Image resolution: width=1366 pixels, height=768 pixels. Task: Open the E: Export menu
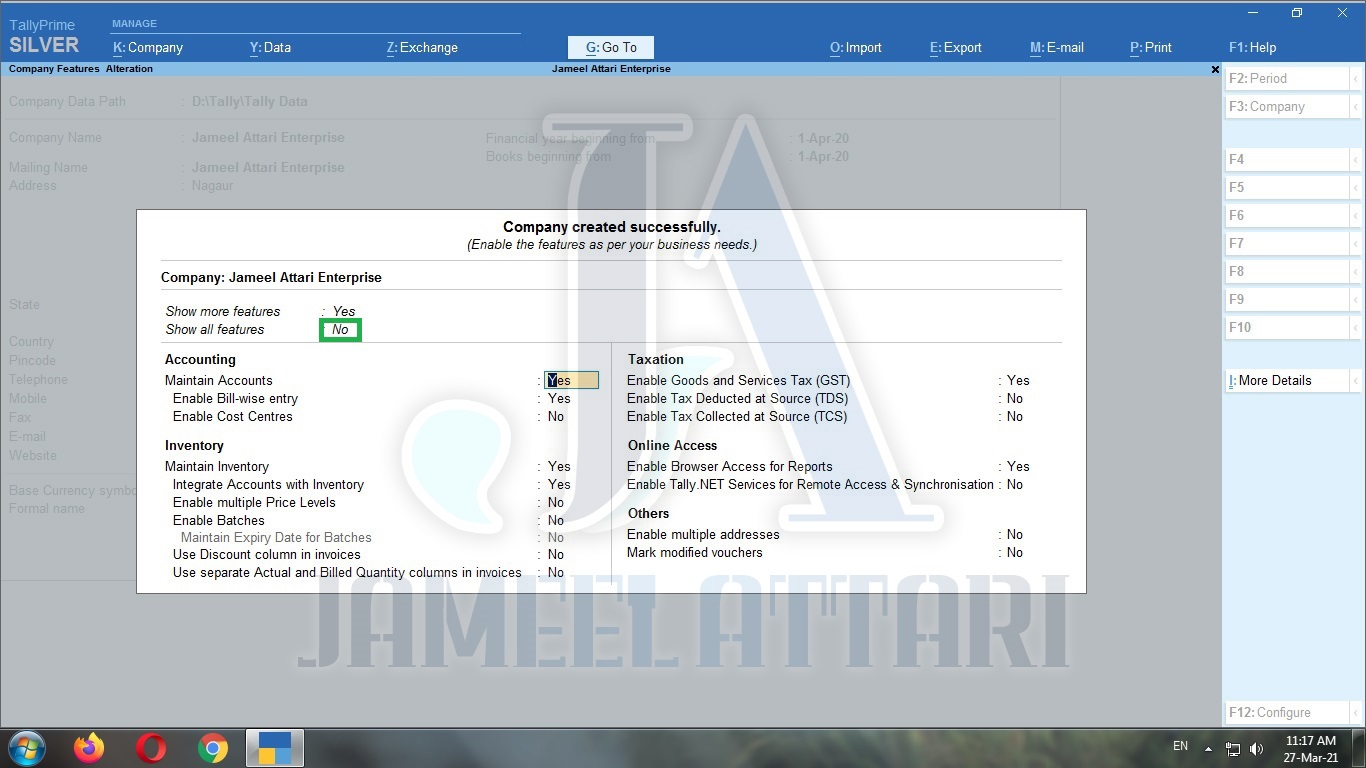pyautogui.click(x=956, y=47)
